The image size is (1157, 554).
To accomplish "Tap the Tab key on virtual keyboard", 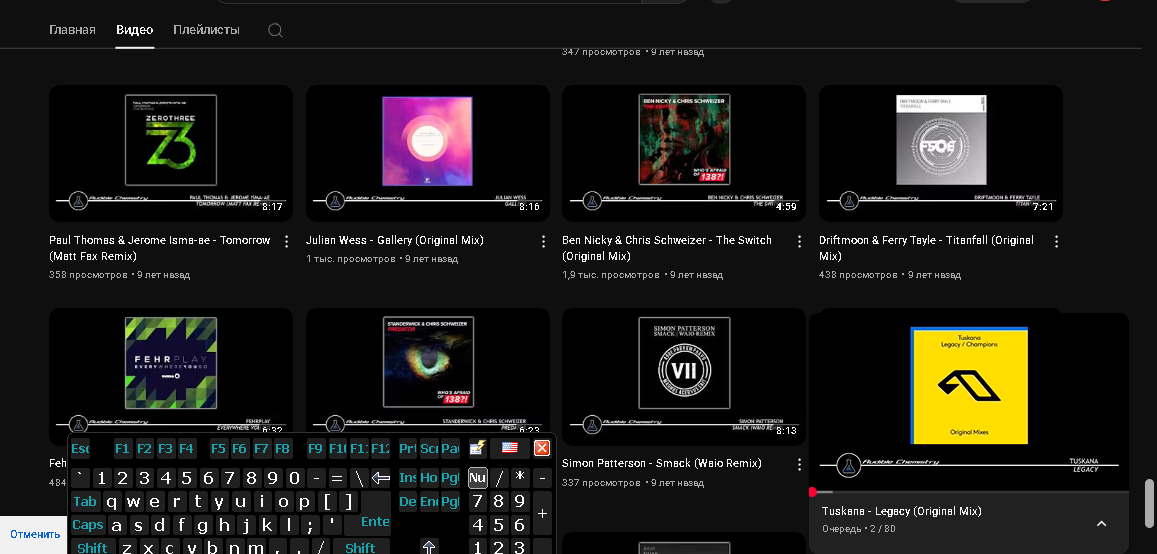I will coord(86,502).
